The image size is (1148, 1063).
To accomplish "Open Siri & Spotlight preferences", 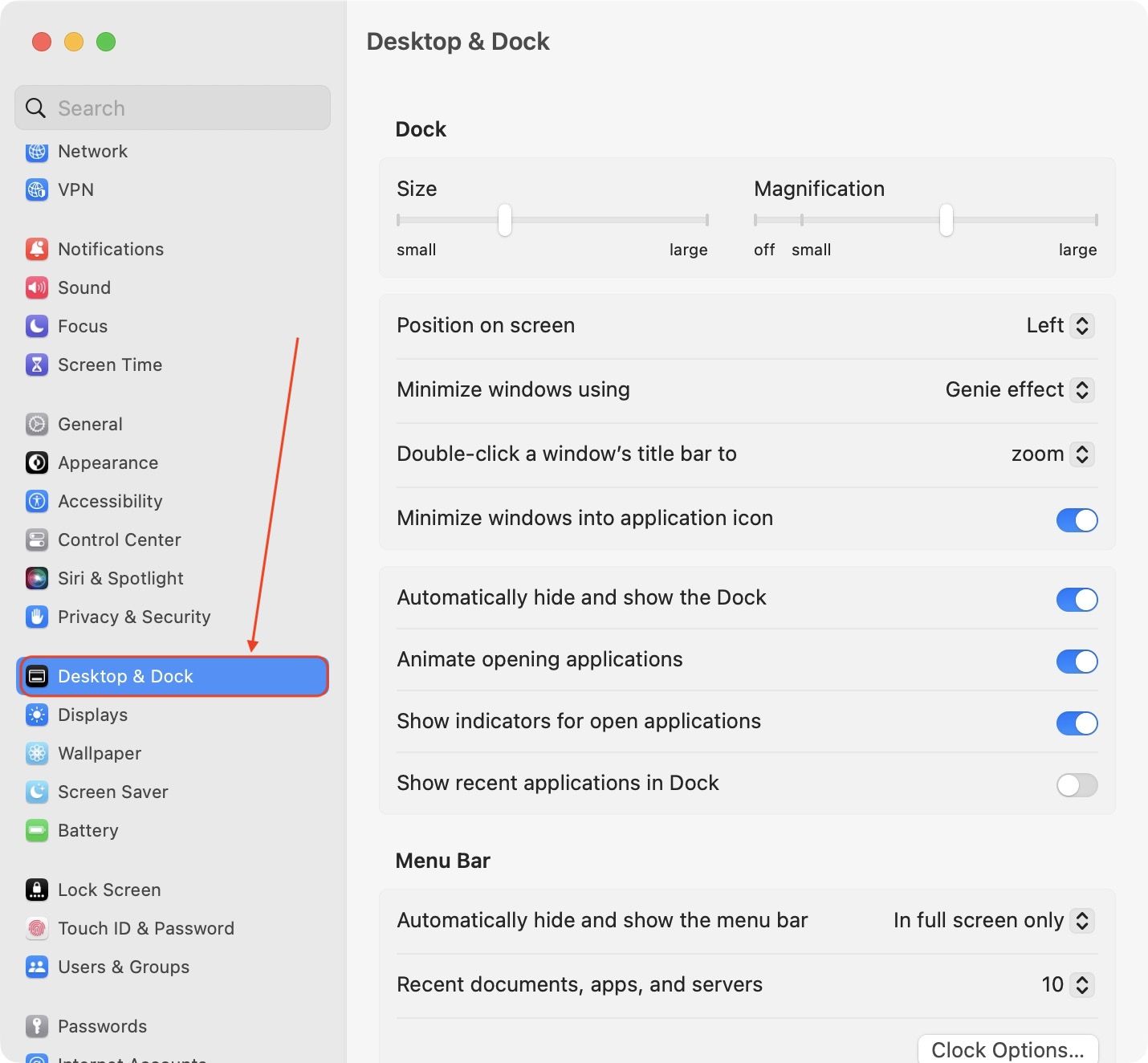I will 120,578.
